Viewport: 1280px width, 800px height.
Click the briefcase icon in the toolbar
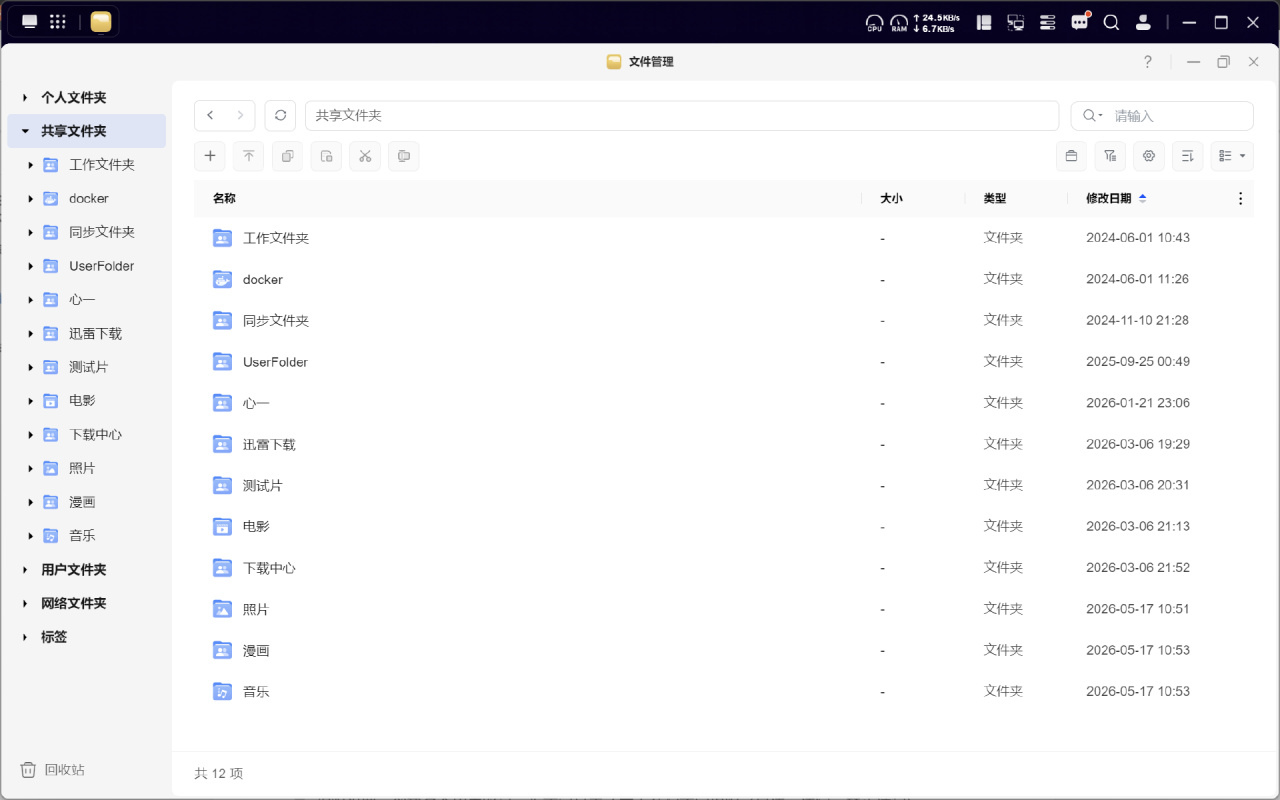(x=1071, y=156)
